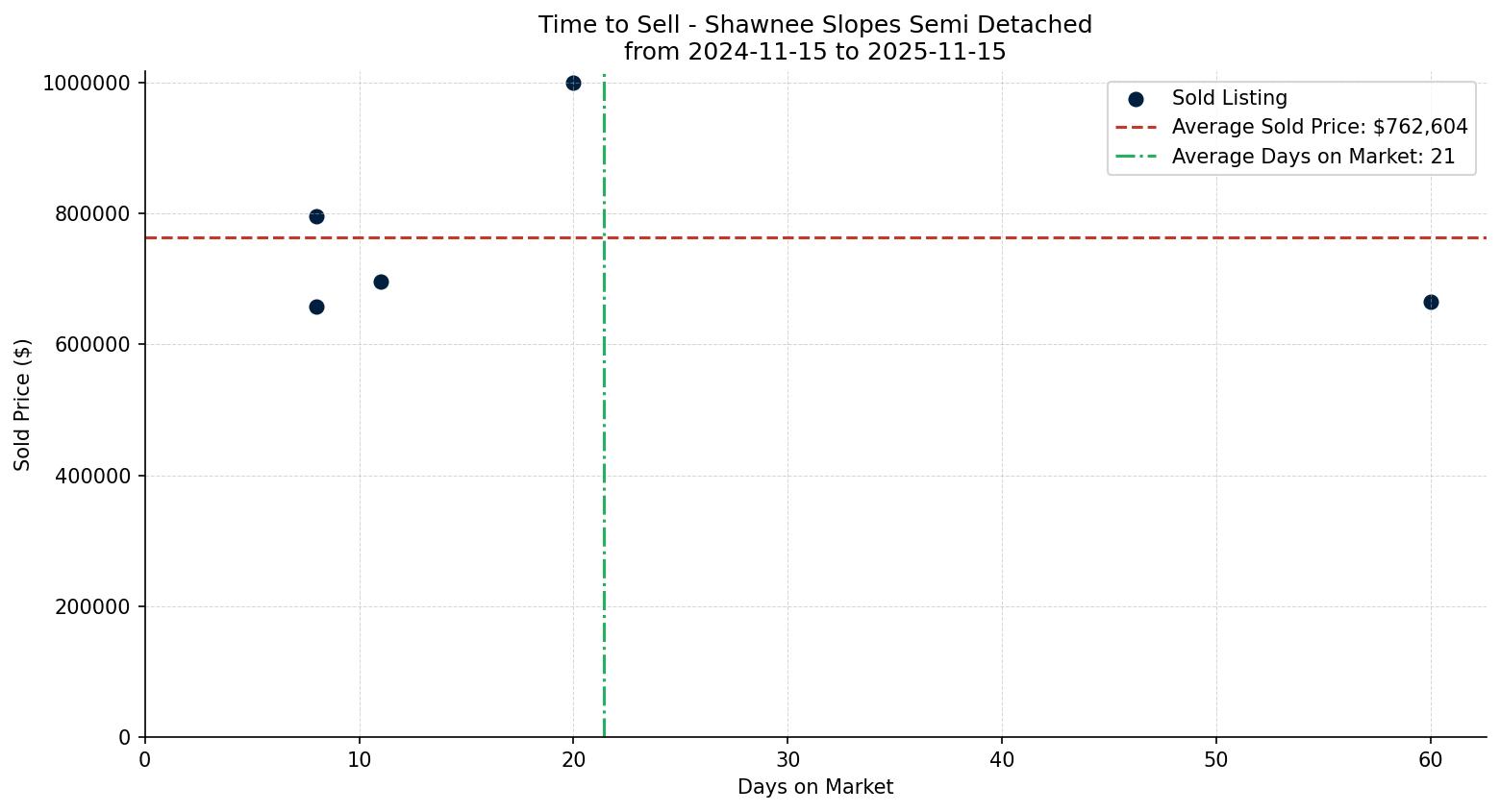Click the red dashed line sample in legend
Image resolution: width=1500 pixels, height=812 pixels.
(1136, 128)
